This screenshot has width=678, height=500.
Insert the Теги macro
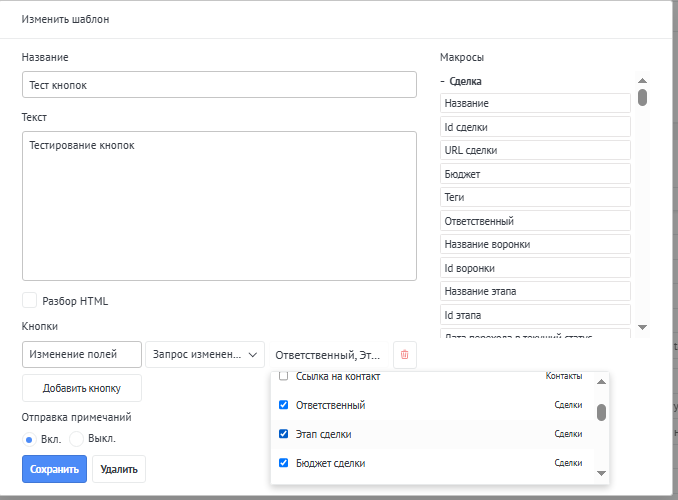(535, 197)
